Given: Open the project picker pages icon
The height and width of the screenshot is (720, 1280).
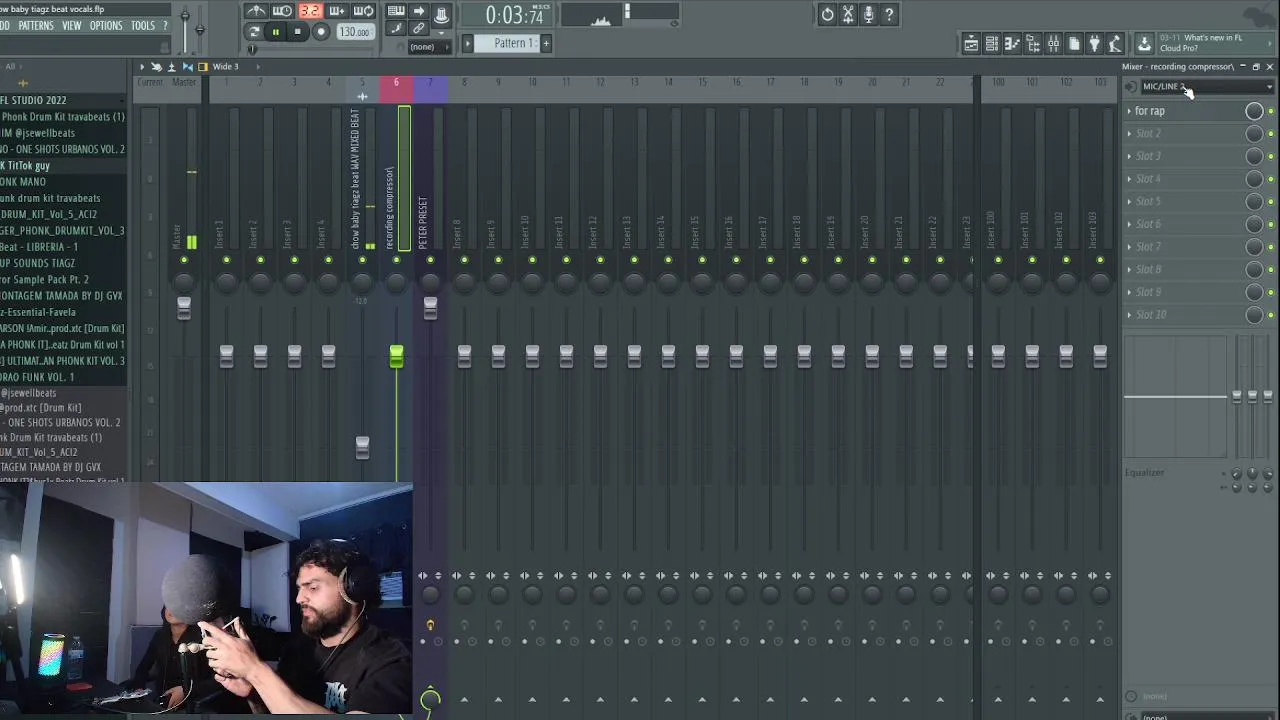Looking at the screenshot, I should [1074, 43].
